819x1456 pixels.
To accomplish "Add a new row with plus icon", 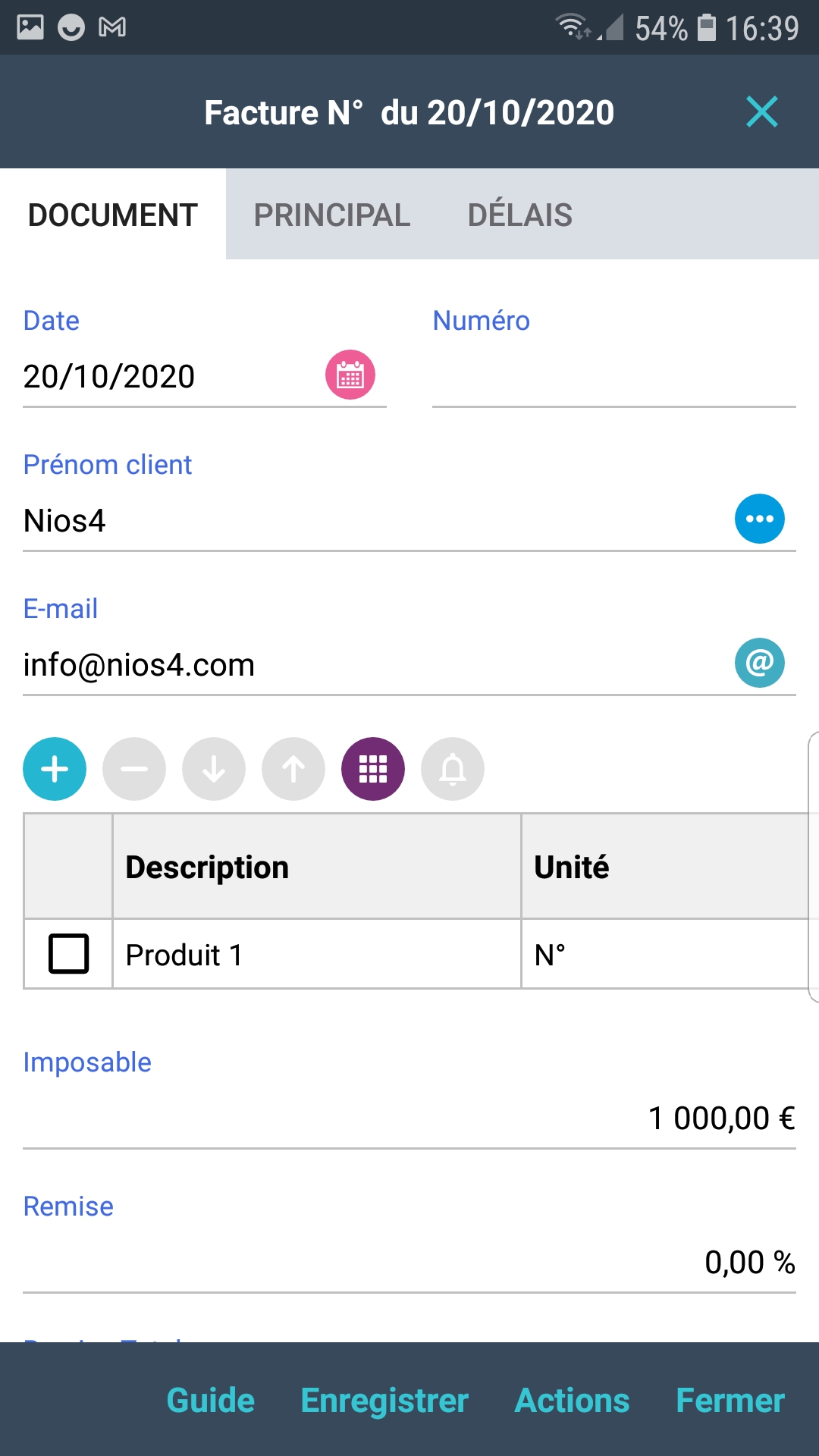I will pos(55,769).
